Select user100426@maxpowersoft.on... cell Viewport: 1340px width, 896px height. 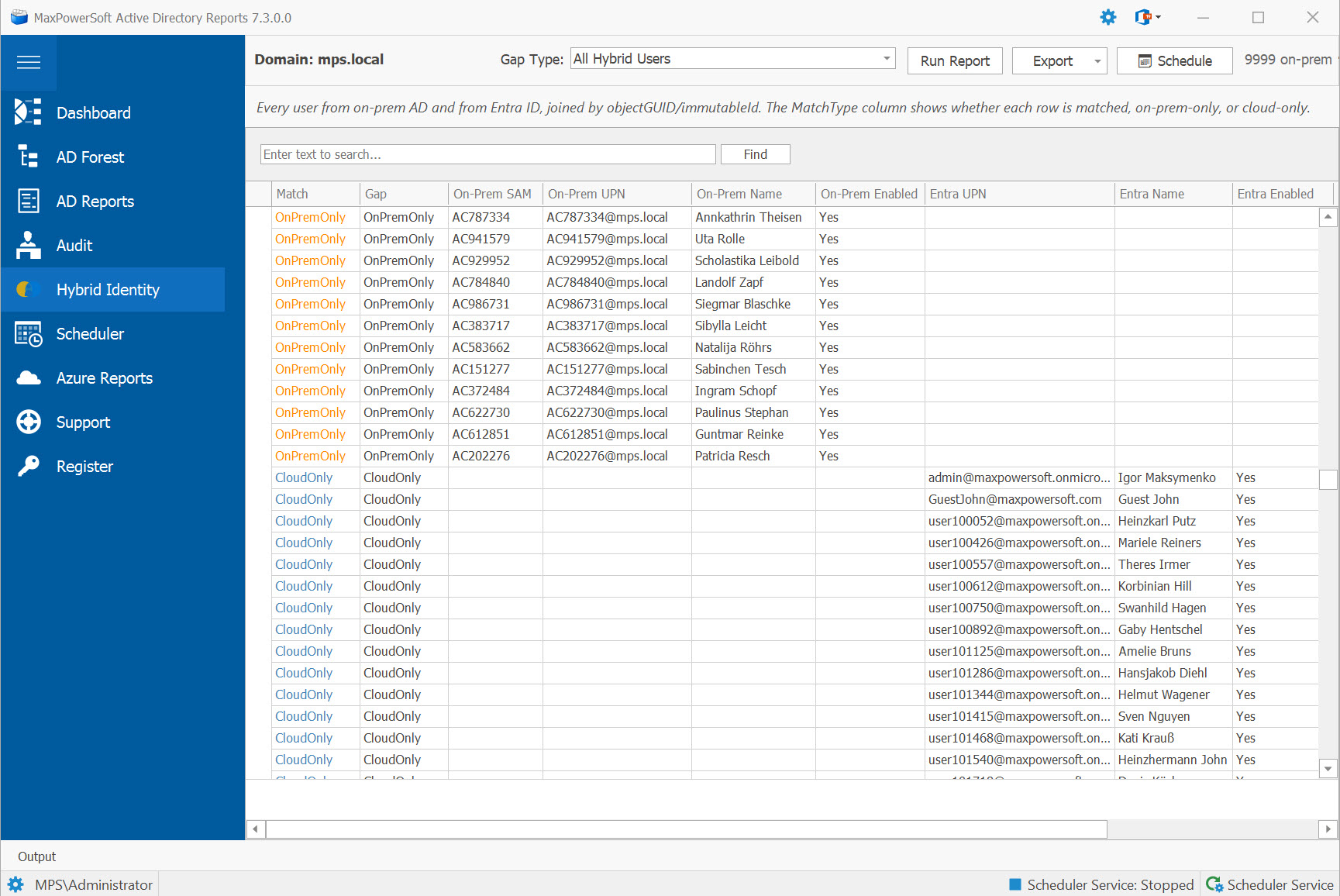click(1020, 543)
